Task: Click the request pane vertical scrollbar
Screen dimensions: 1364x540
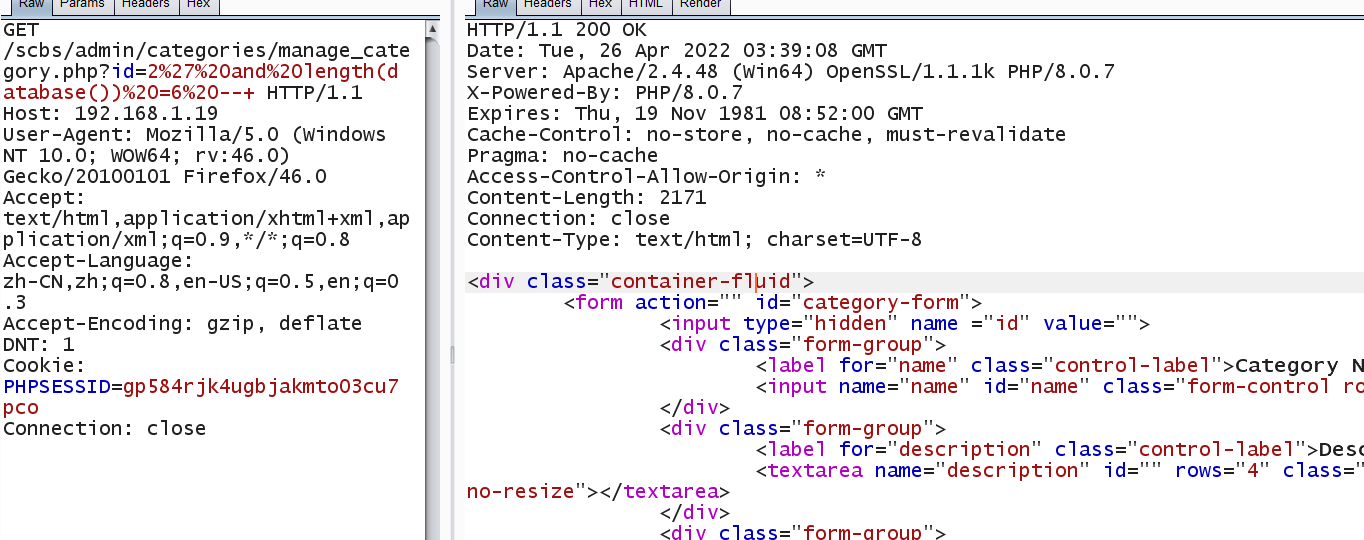Action: tap(432, 280)
